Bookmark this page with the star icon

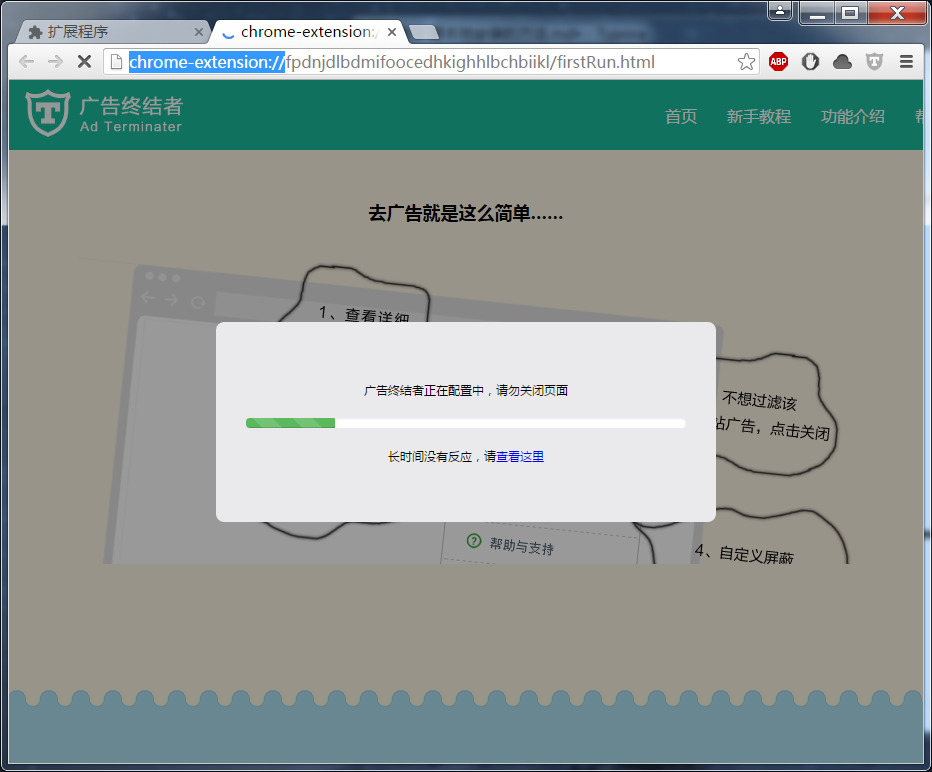pos(746,62)
